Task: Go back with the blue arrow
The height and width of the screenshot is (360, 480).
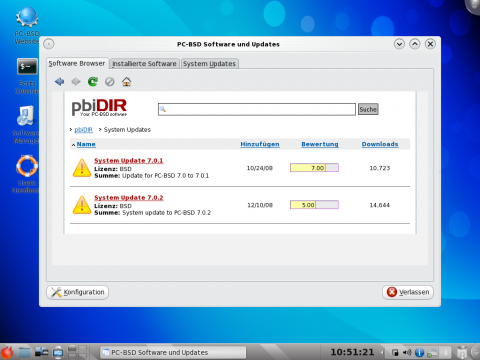Action: tap(60, 81)
